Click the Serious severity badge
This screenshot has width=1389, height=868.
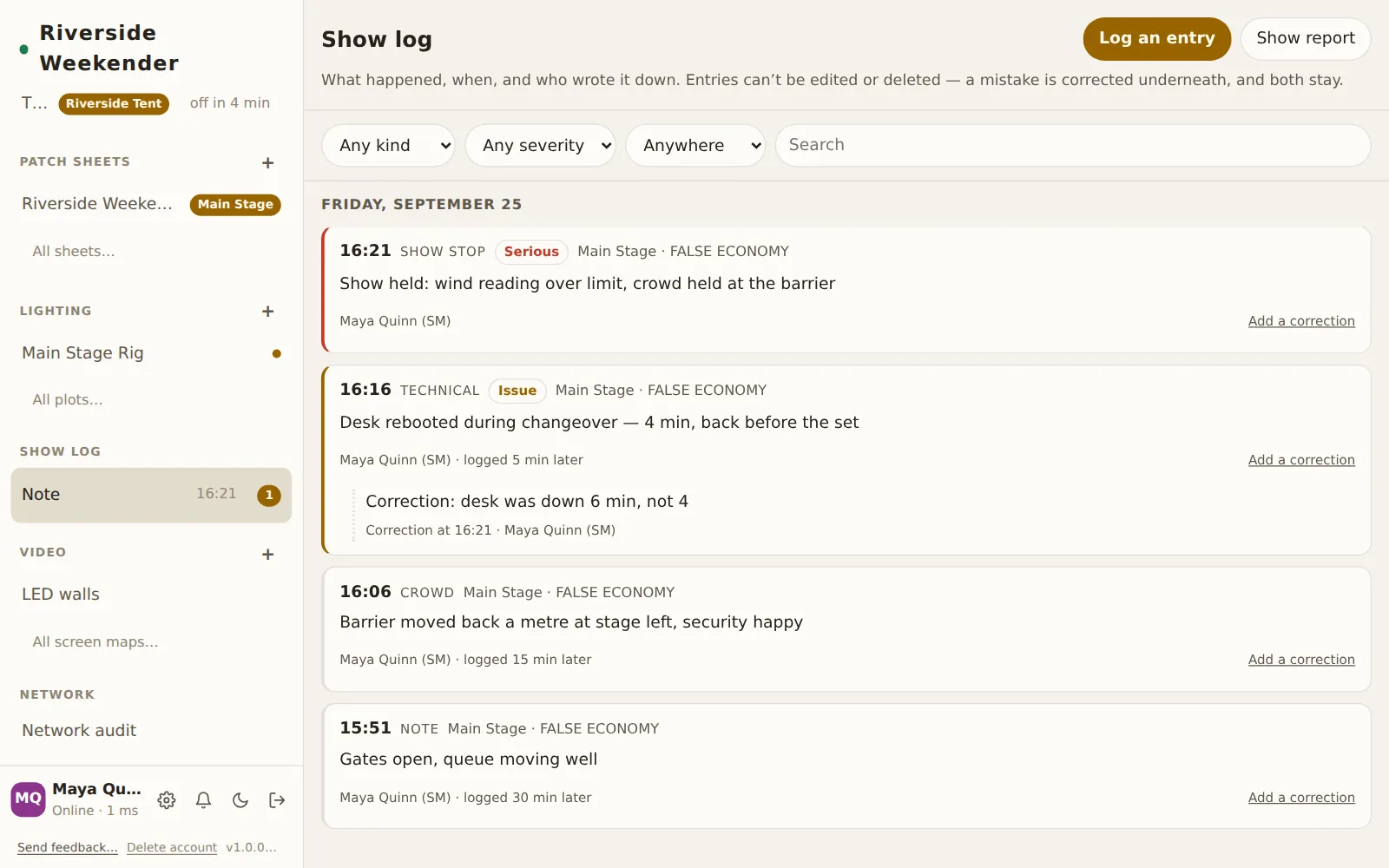click(x=531, y=252)
